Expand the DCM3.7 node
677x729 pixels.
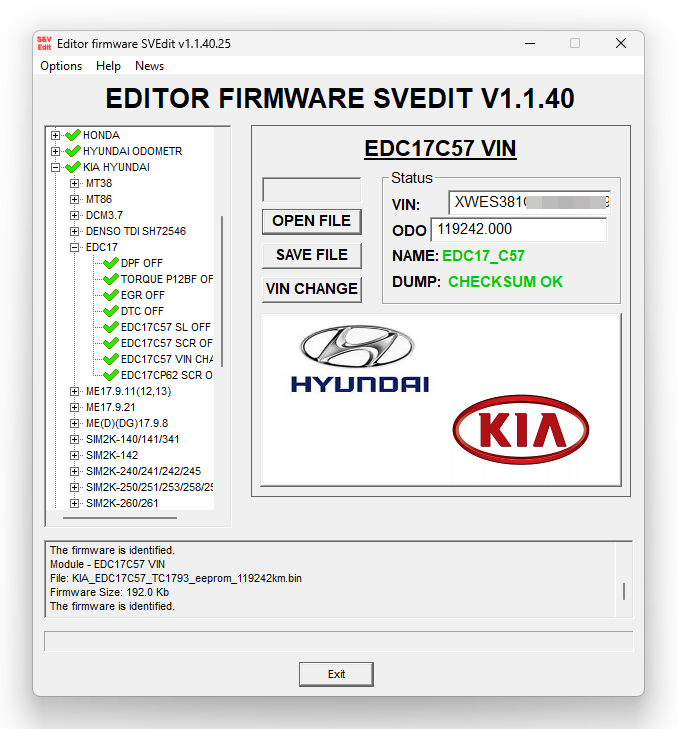74,215
